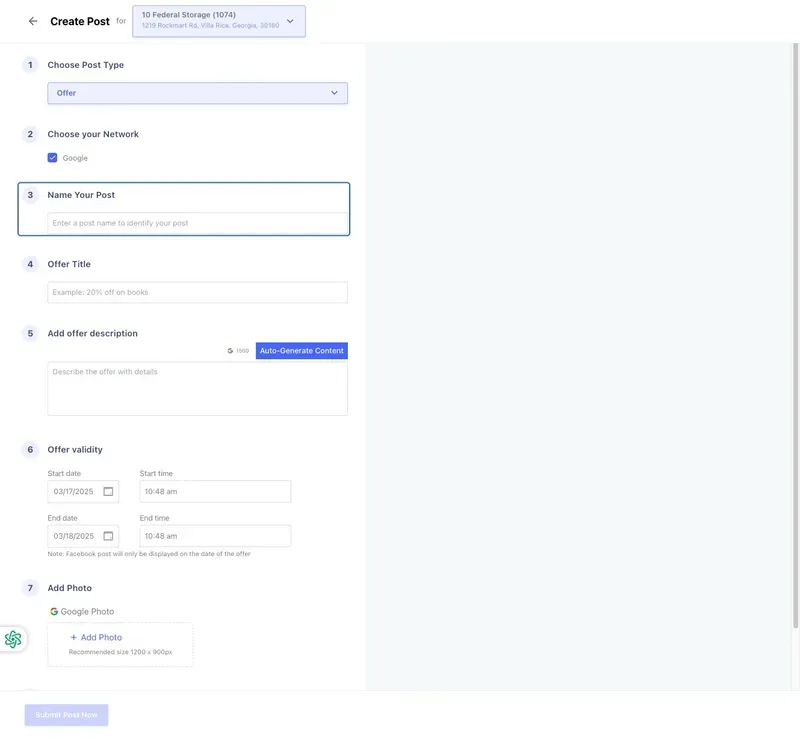The width and height of the screenshot is (800, 739).
Task: Focus the Offer Title input field
Action: 197,292
